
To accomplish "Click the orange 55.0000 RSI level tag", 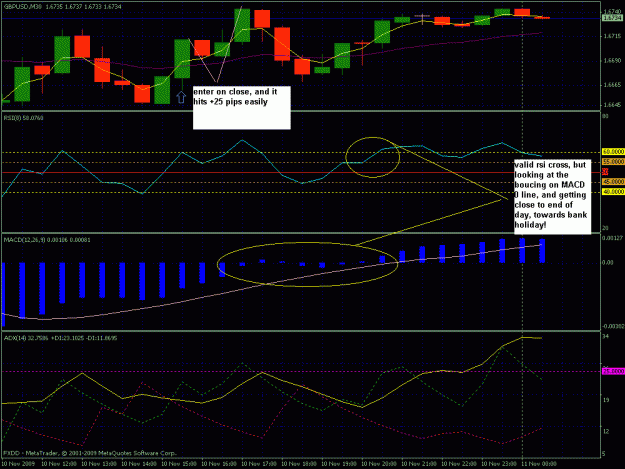I will [613, 162].
